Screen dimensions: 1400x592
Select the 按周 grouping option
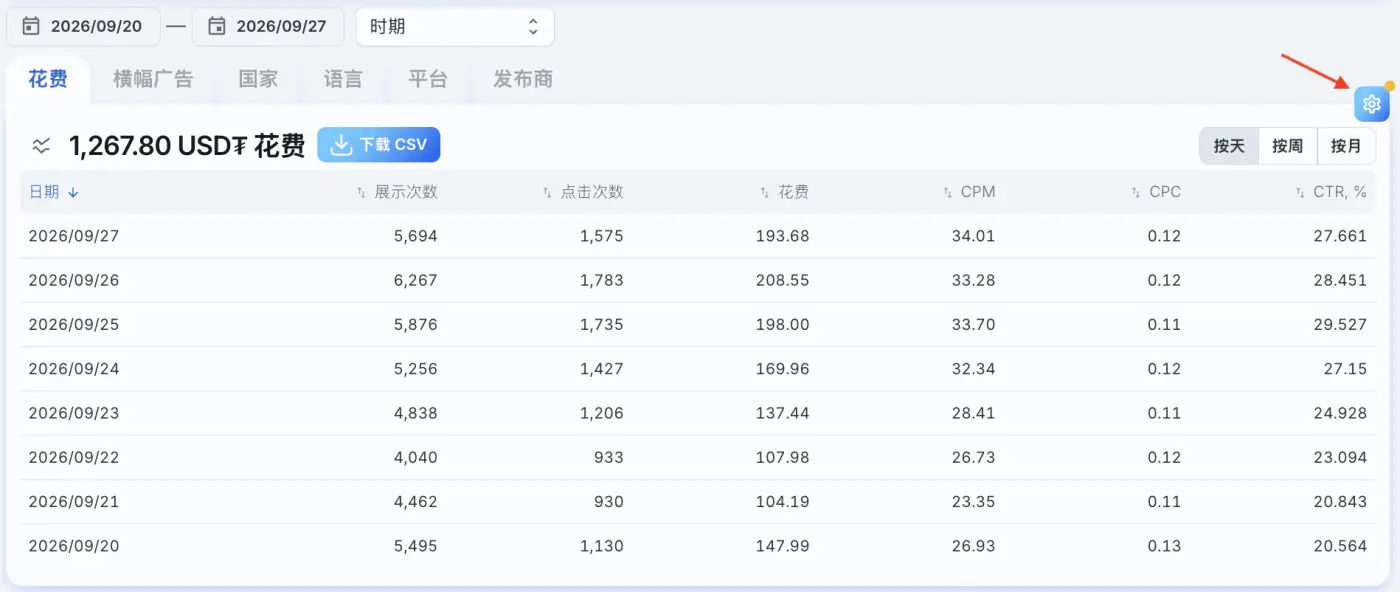[1288, 146]
